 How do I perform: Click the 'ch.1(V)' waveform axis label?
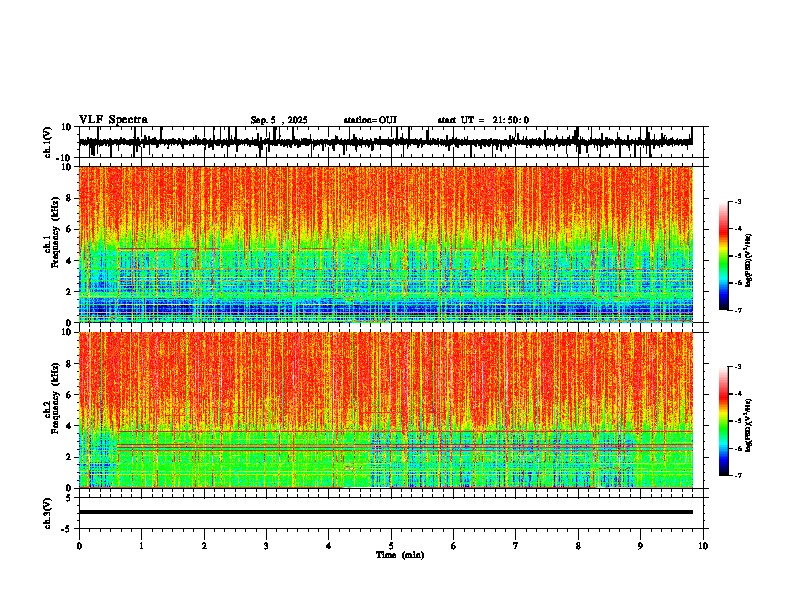pos(48,142)
